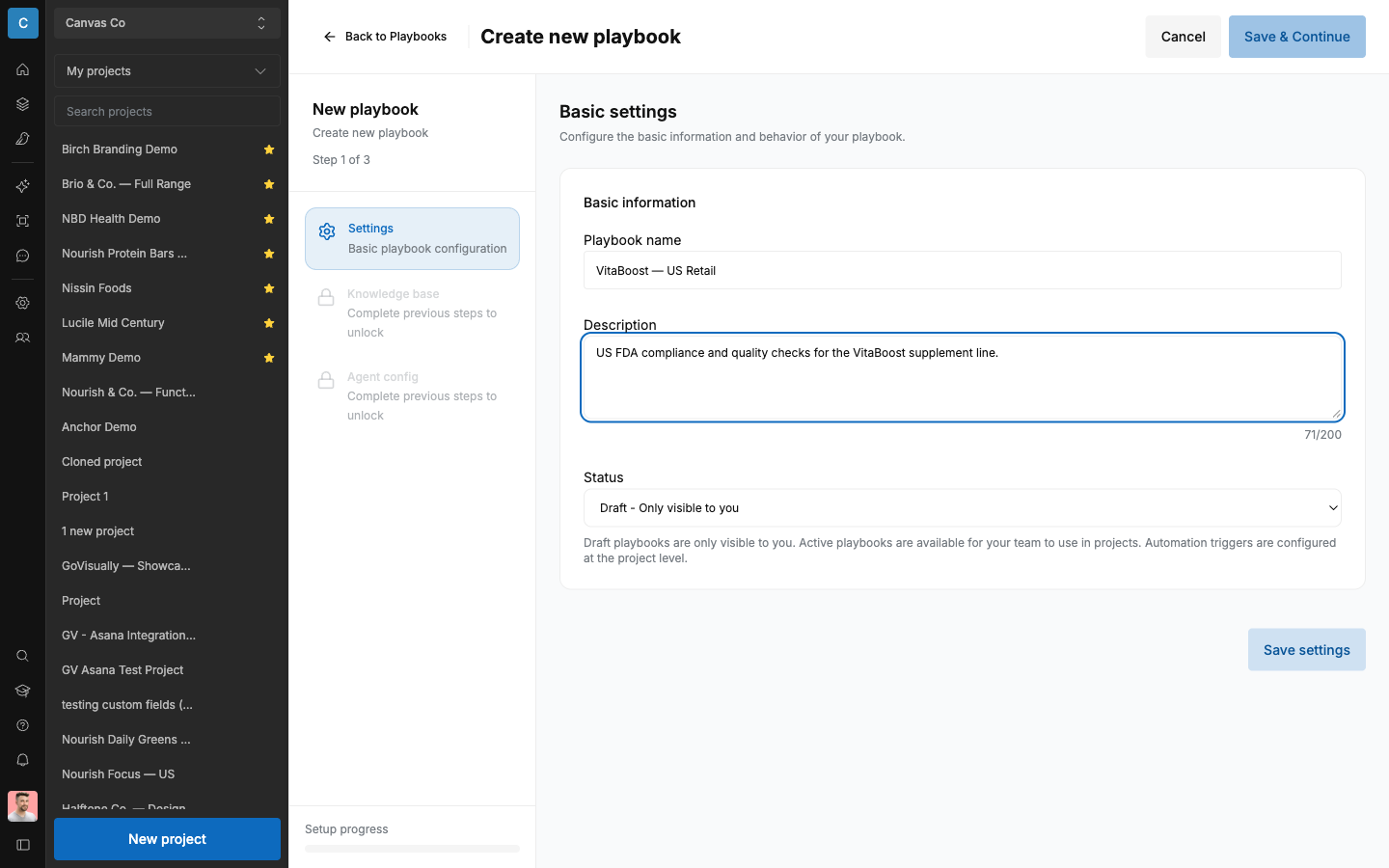This screenshot has width=1389, height=868.
Task: Toggle favorite star for Lucile Mid Century
Action: pos(269,323)
